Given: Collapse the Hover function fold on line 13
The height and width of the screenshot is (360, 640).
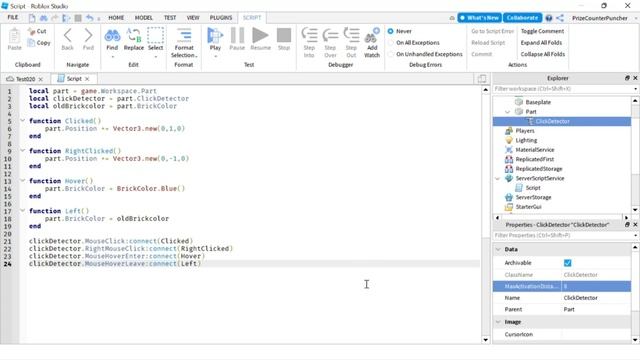Looking at the screenshot, I should [x=23, y=180].
